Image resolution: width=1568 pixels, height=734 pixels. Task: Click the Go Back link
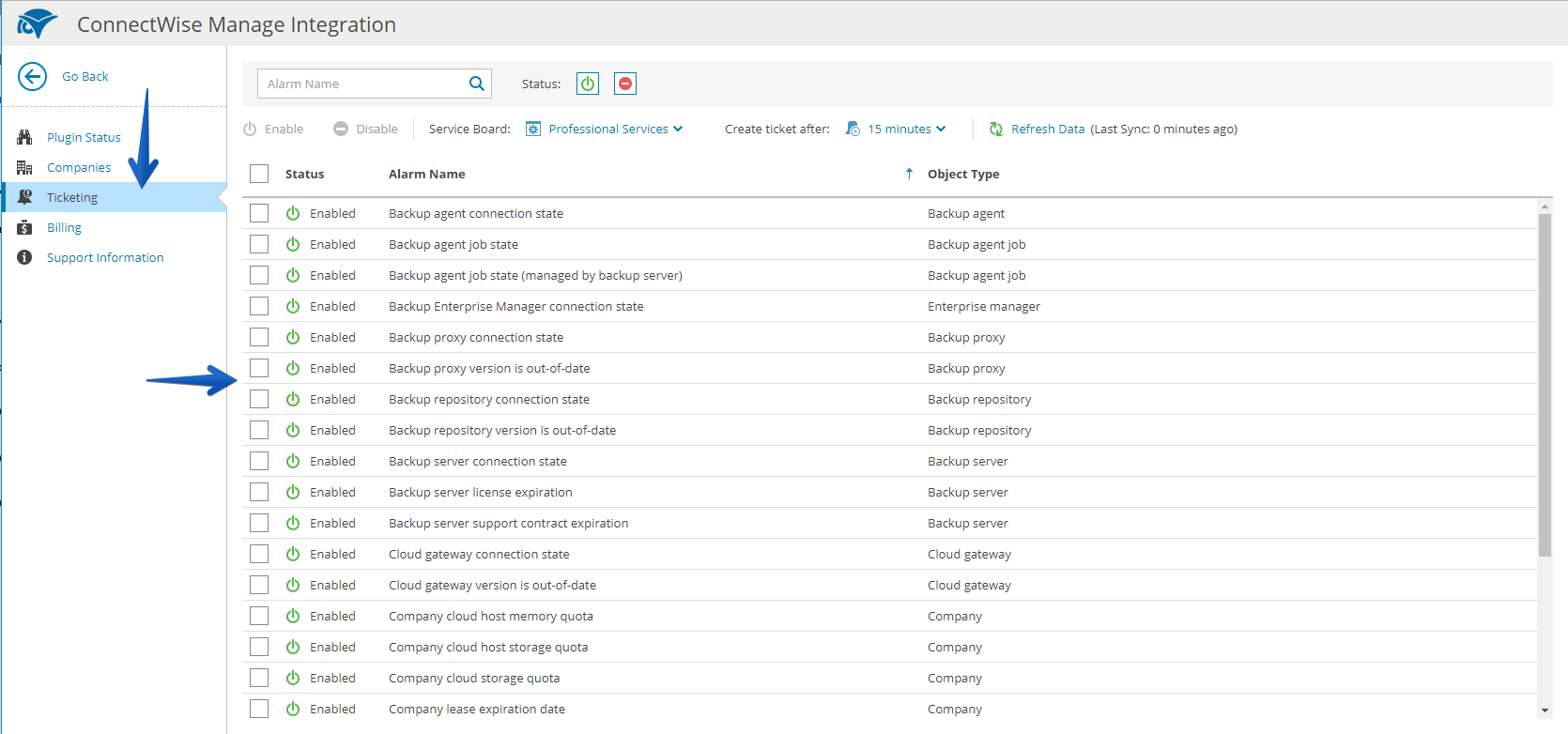85,76
